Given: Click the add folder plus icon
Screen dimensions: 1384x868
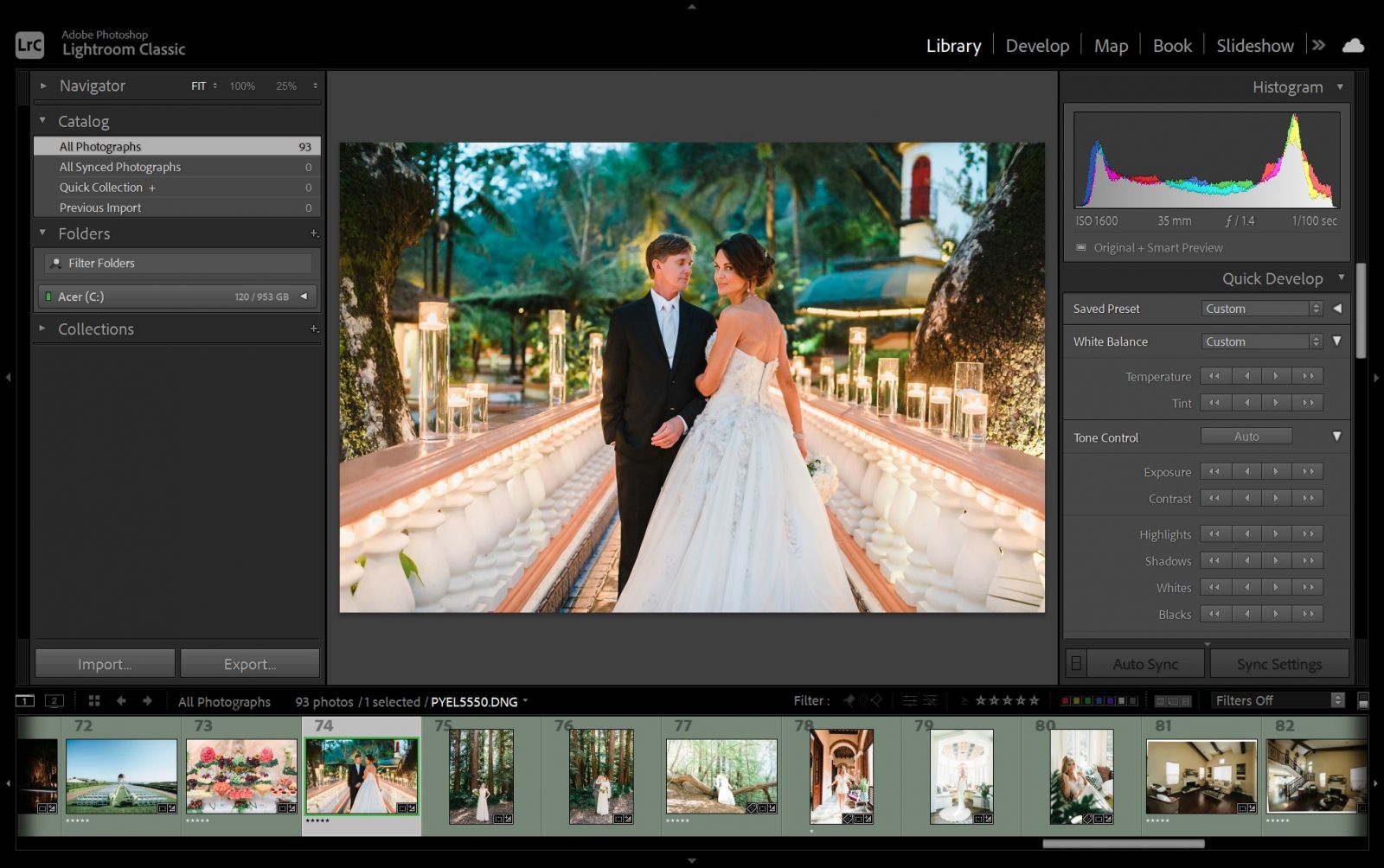Looking at the screenshot, I should [314, 233].
